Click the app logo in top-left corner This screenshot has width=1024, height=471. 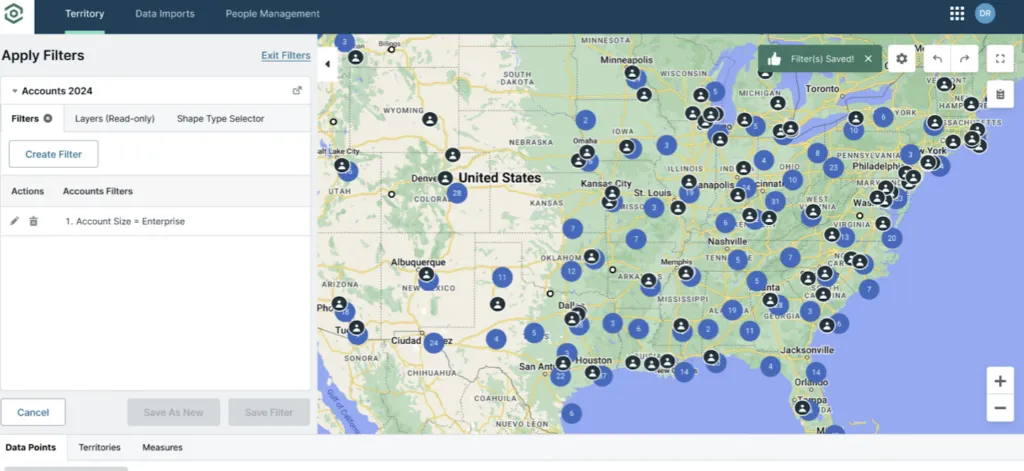point(14,14)
